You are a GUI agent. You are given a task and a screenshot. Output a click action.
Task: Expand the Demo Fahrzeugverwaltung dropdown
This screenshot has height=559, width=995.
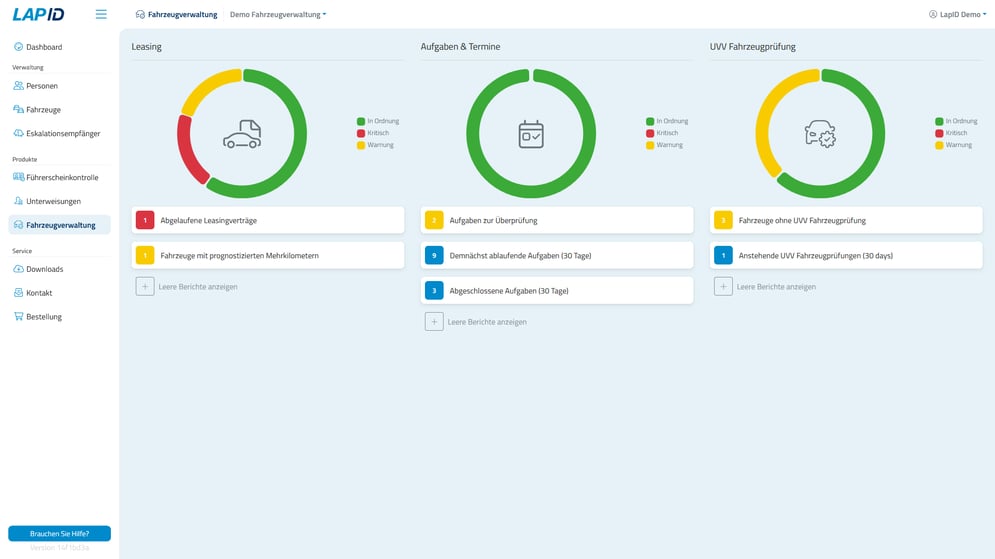pos(278,14)
